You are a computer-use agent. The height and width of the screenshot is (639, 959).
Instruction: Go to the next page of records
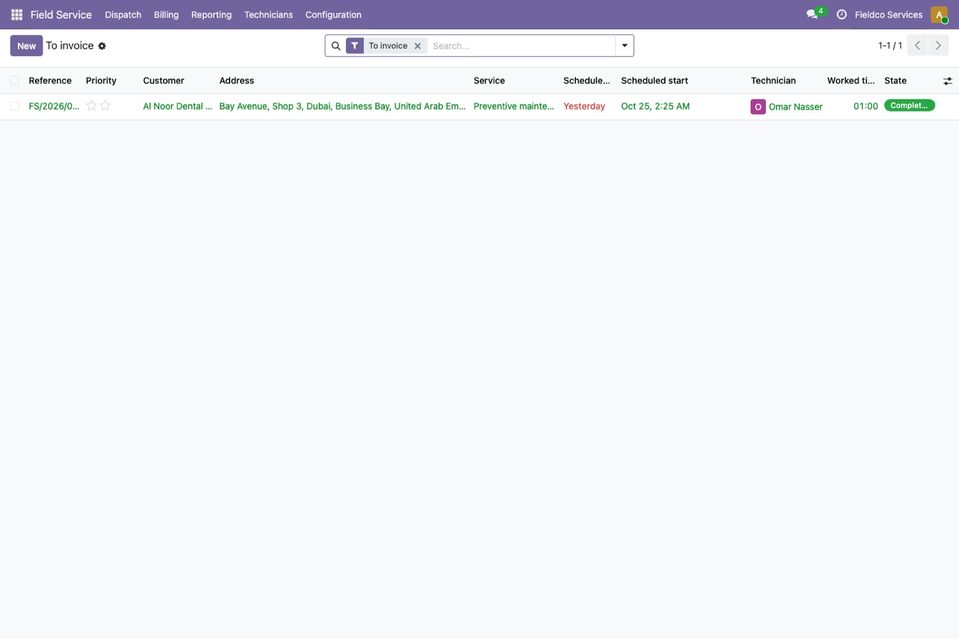click(938, 45)
